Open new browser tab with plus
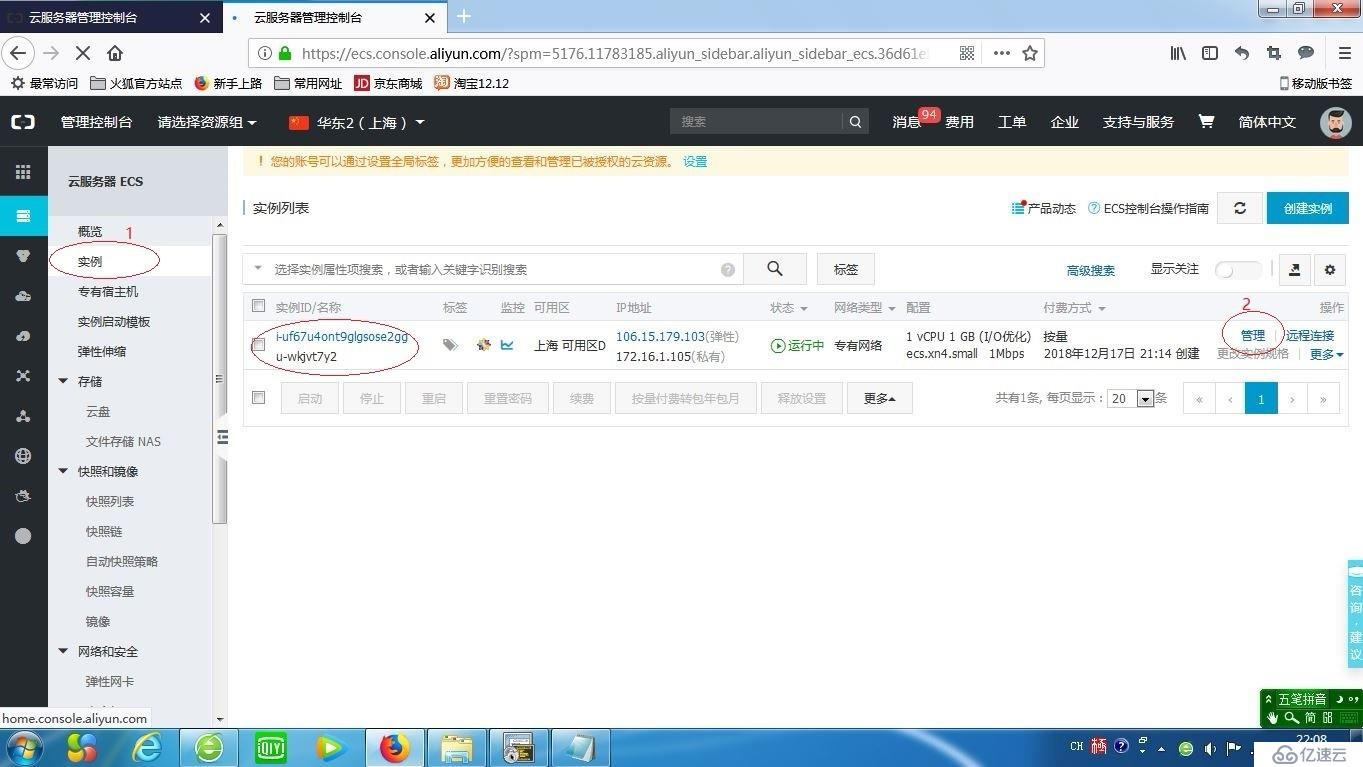Viewport: 1363px width, 767px height. coord(464,16)
